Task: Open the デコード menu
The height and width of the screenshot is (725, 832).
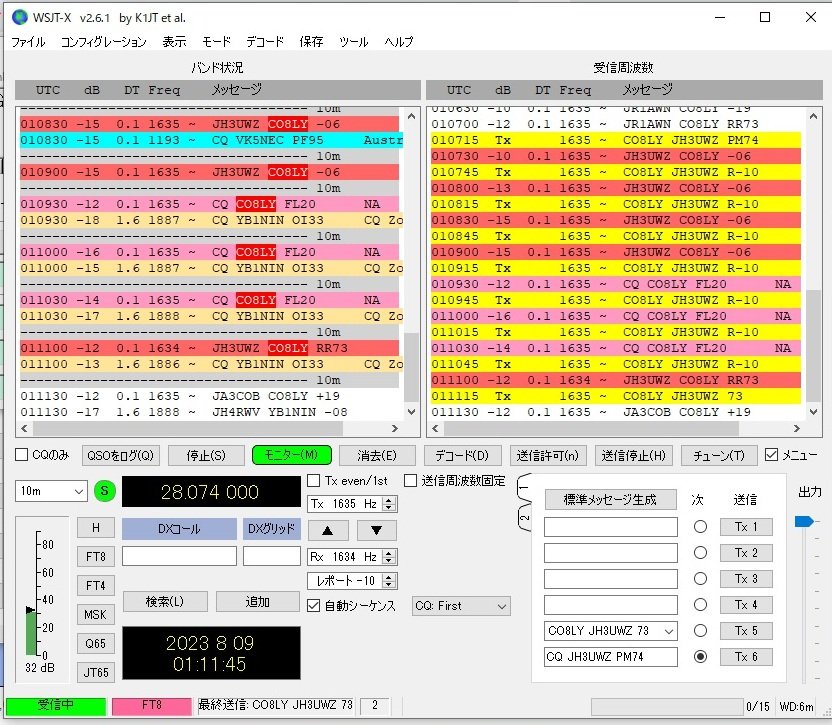Action: pos(265,41)
